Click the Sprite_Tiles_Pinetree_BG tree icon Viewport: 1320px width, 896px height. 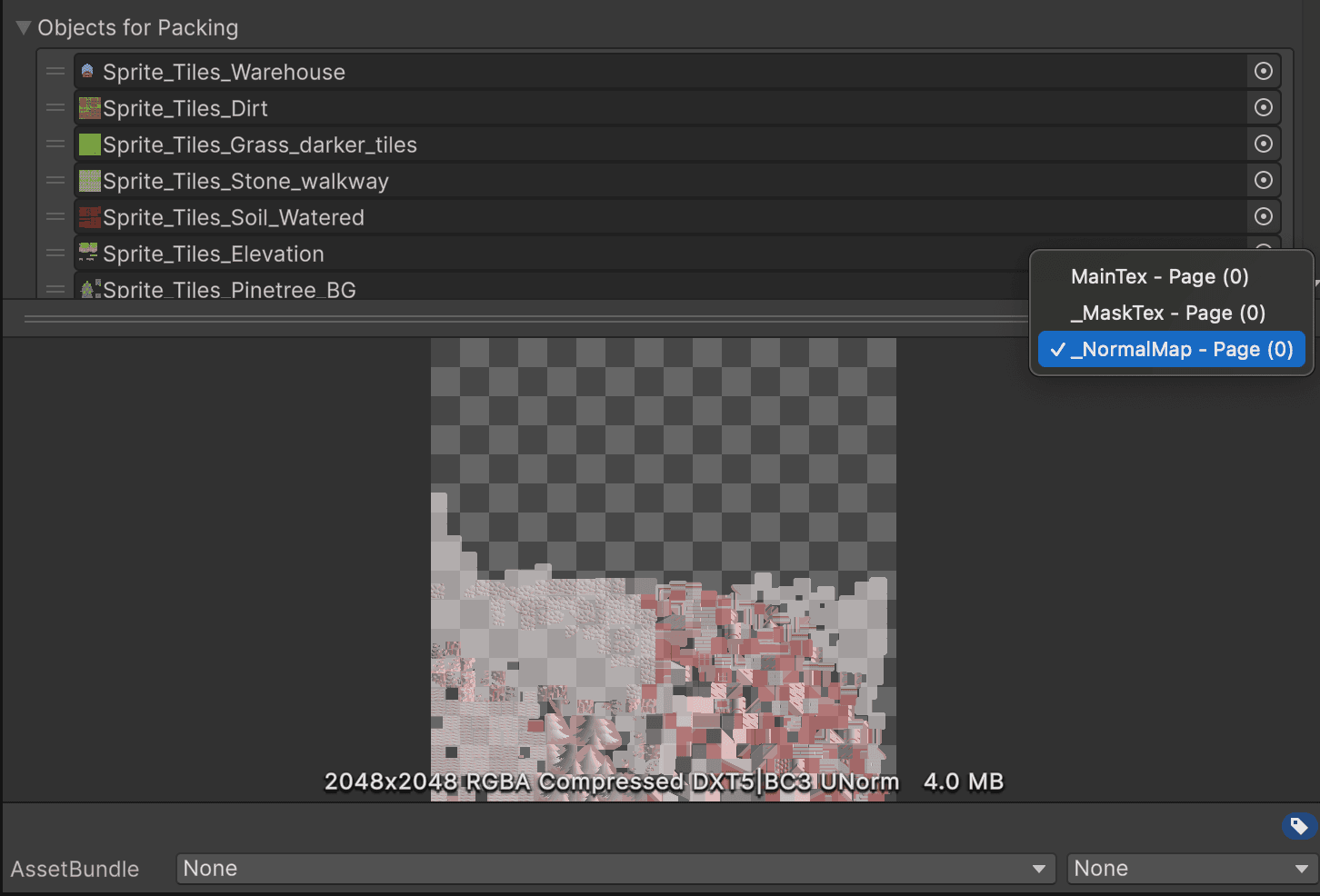(87, 287)
